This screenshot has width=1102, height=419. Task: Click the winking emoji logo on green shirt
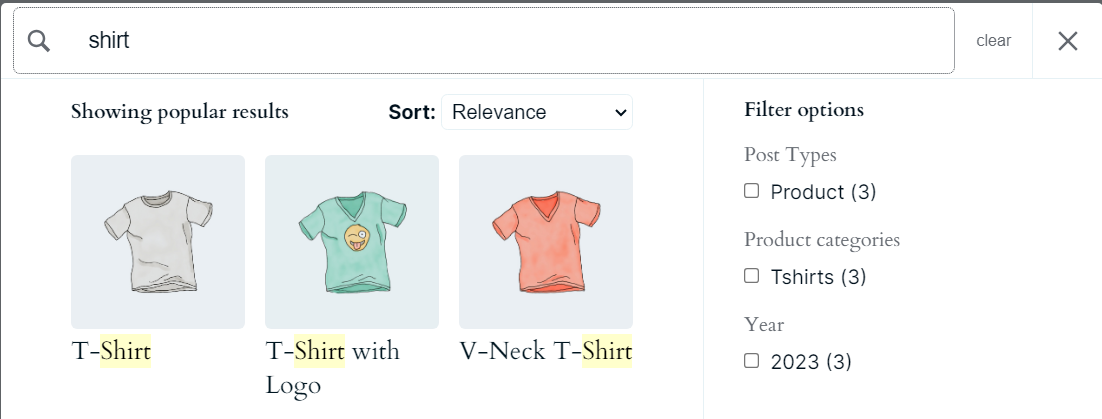pyautogui.click(x=356, y=238)
